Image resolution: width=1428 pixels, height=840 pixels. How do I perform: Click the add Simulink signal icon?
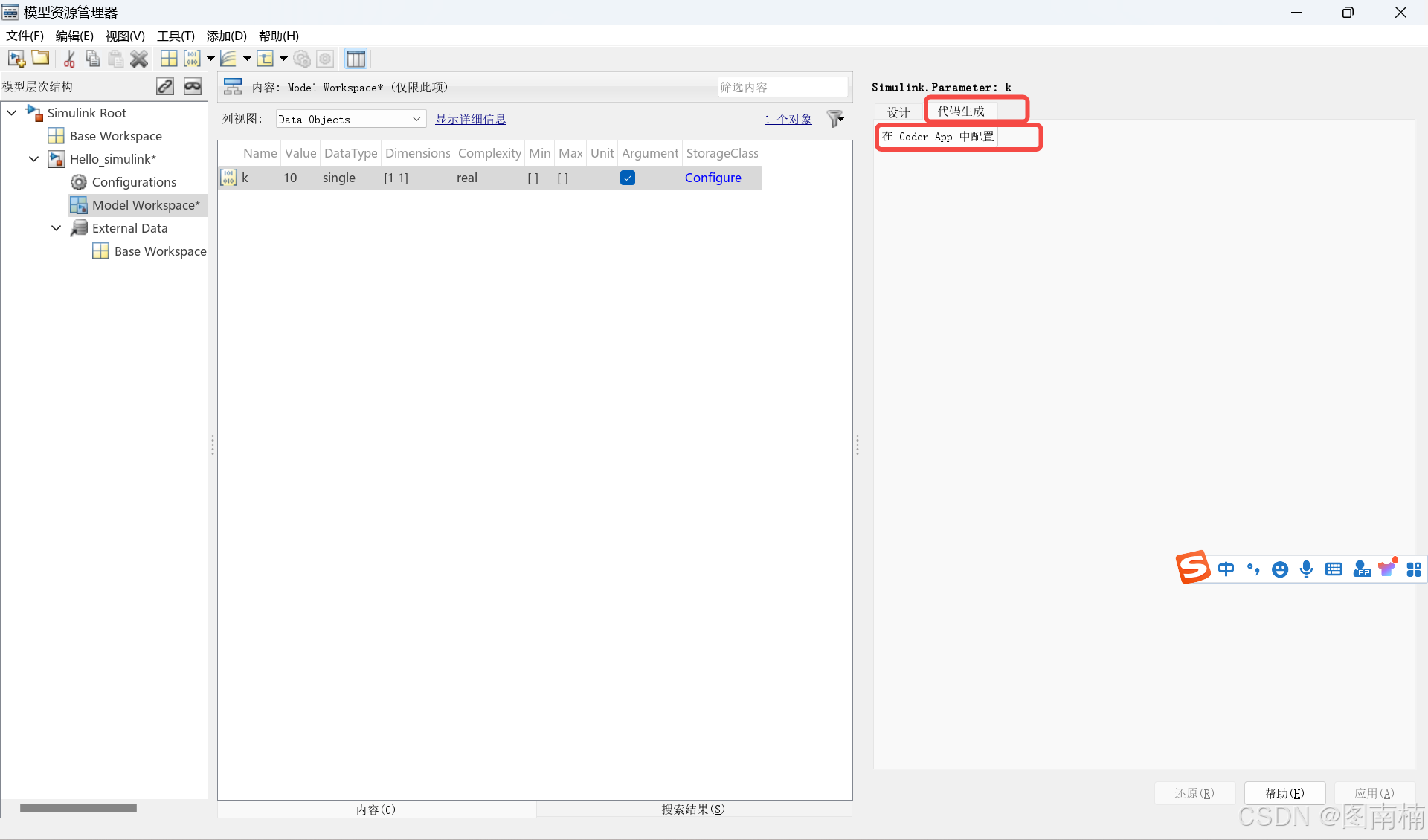228,59
